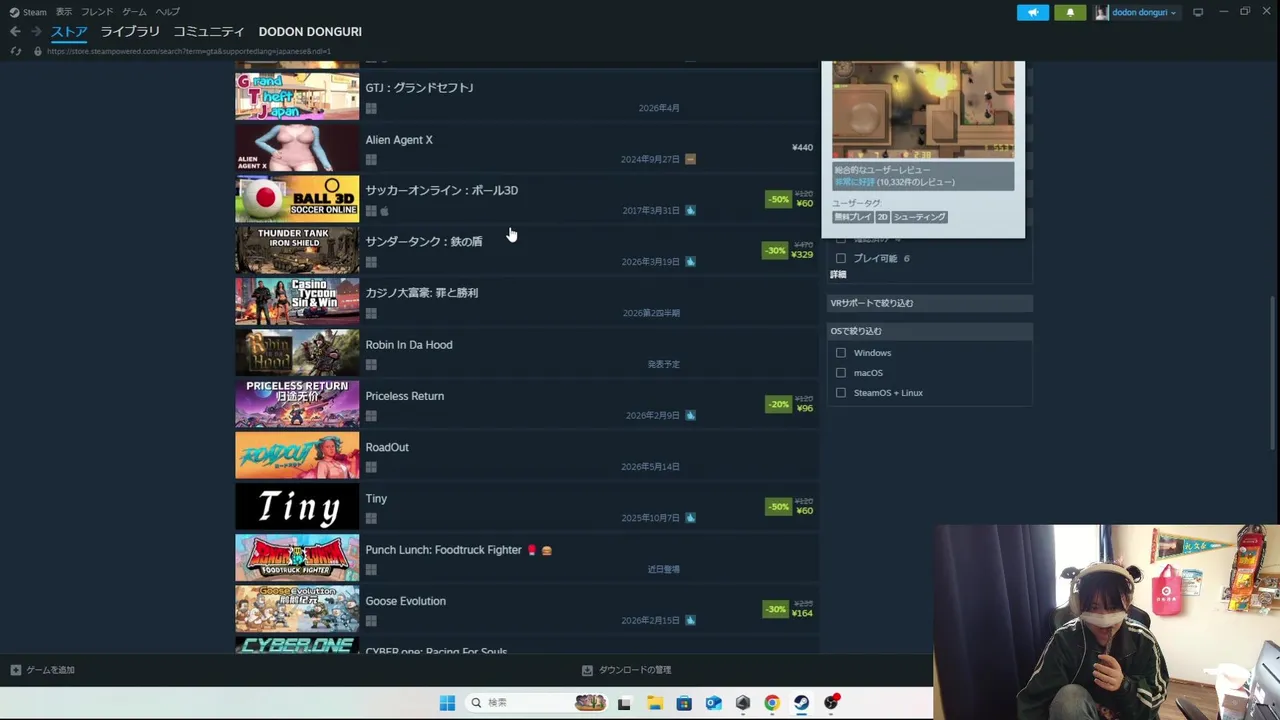
Task: Open Google Chrome from the taskbar
Action: [x=772, y=703]
